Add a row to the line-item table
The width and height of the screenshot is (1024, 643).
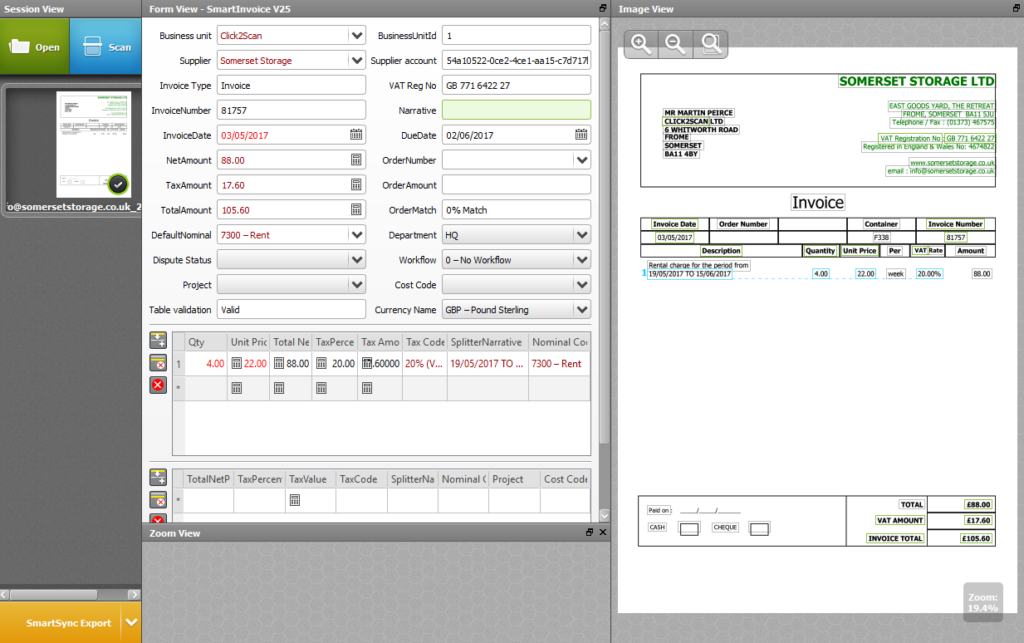pos(158,340)
